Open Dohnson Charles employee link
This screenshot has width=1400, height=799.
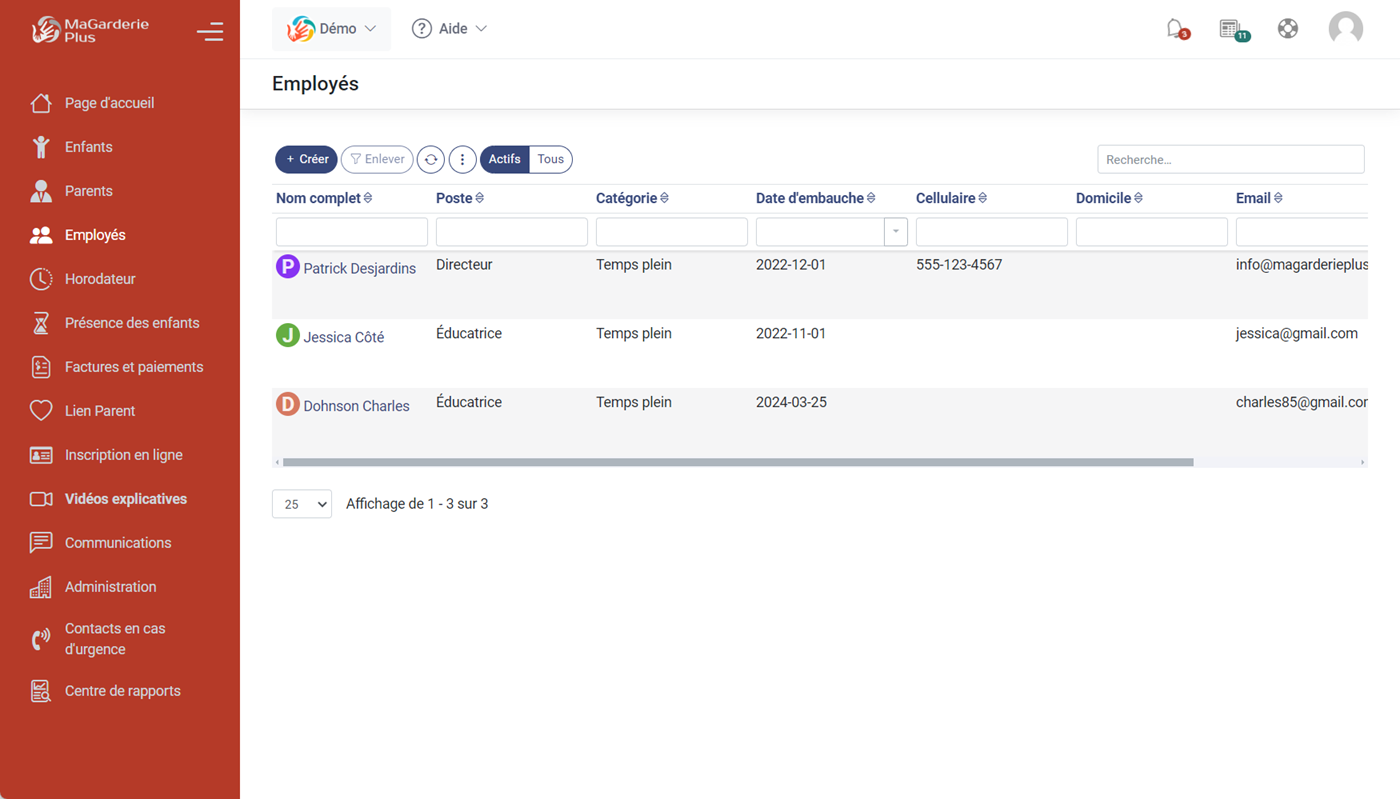pos(357,406)
